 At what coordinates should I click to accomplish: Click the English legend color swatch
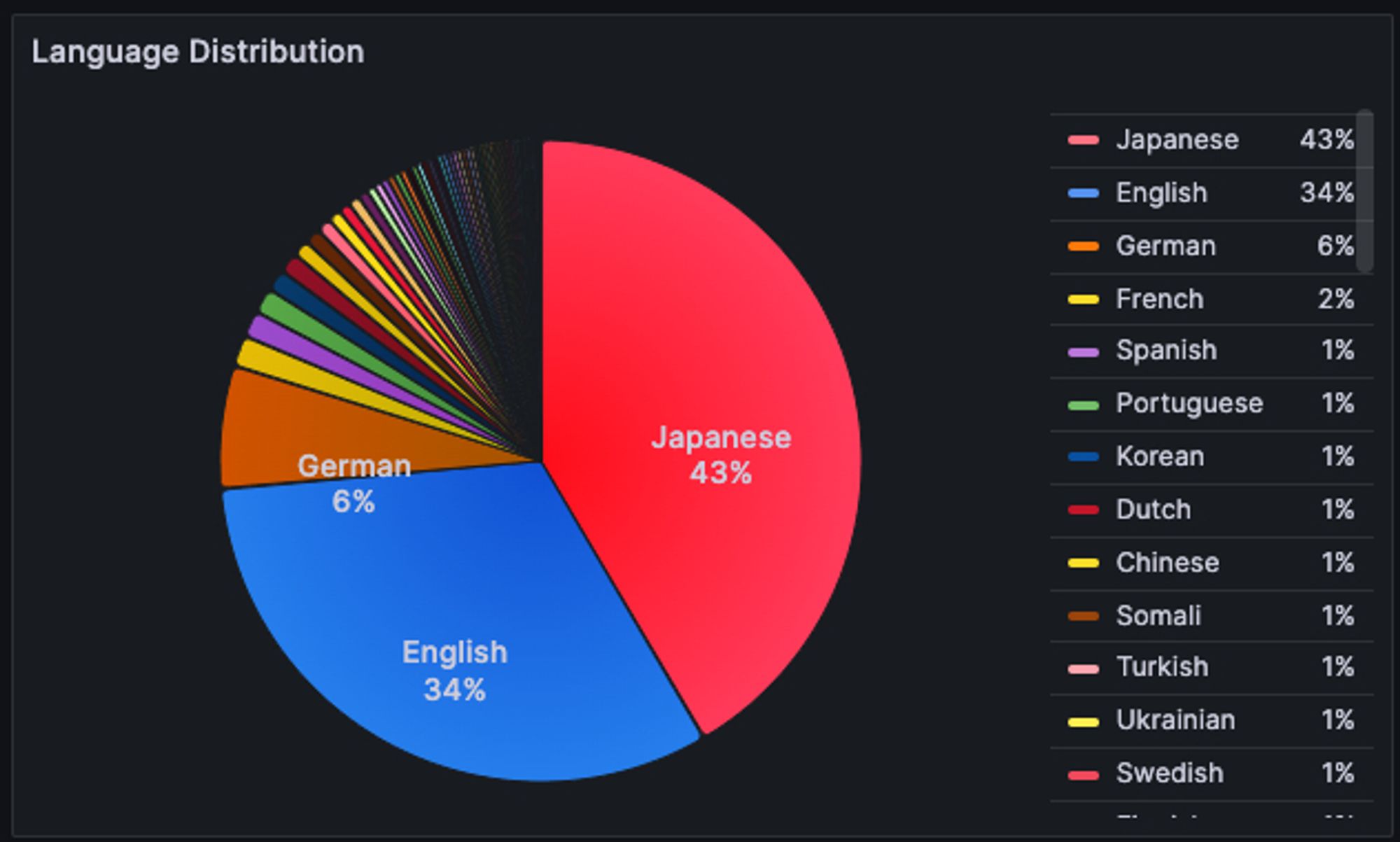[x=1083, y=193]
